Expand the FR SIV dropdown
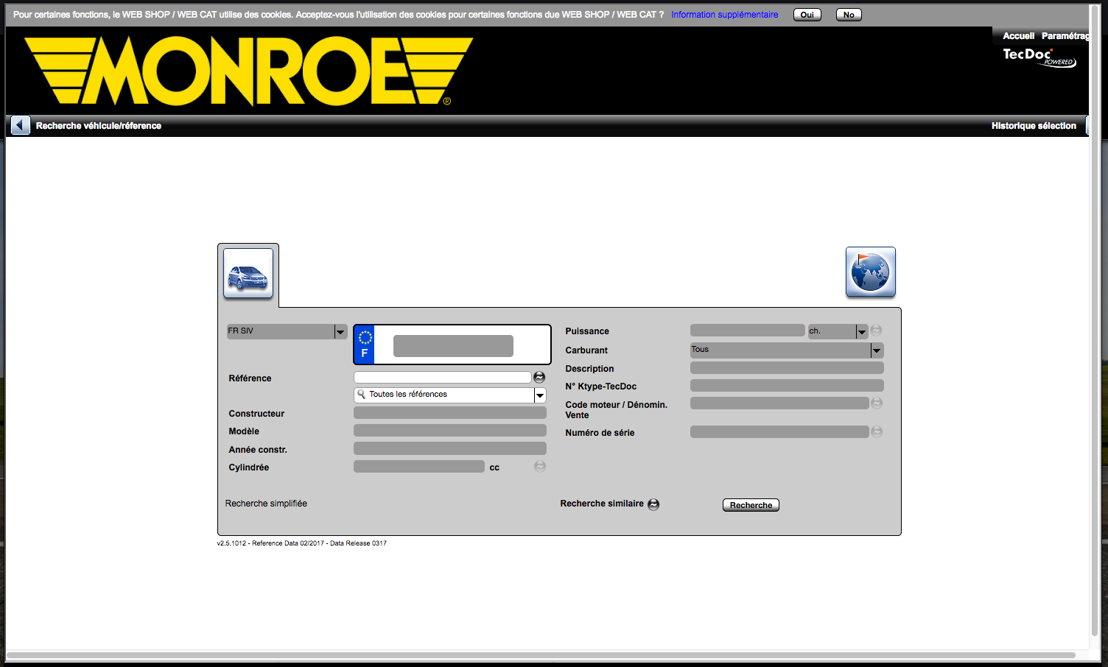1108x667 pixels. (340, 331)
